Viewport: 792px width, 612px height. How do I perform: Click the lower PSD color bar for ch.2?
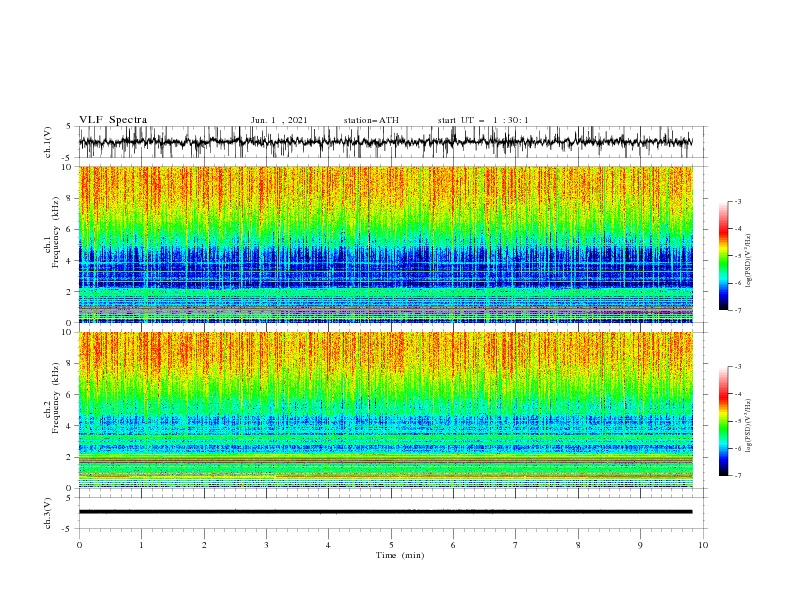coord(724,421)
